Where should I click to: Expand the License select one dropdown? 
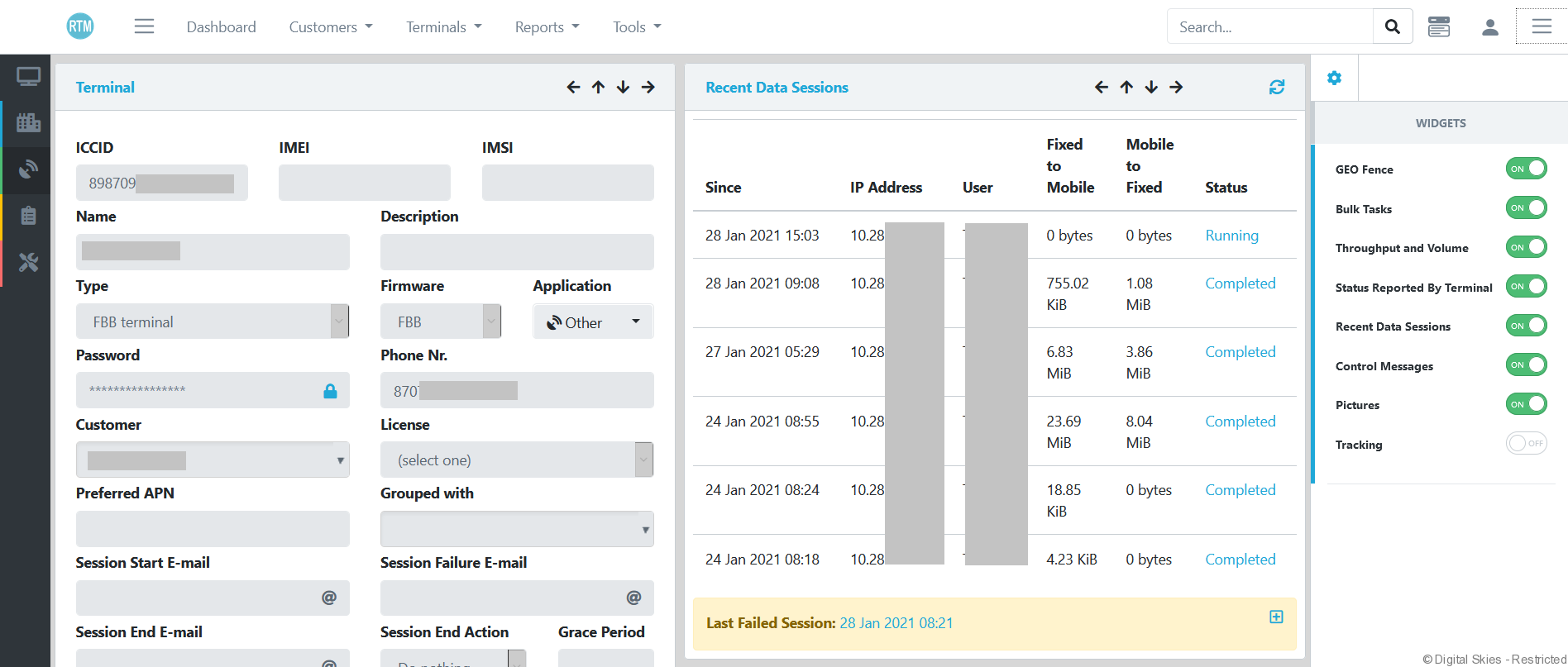coord(516,460)
